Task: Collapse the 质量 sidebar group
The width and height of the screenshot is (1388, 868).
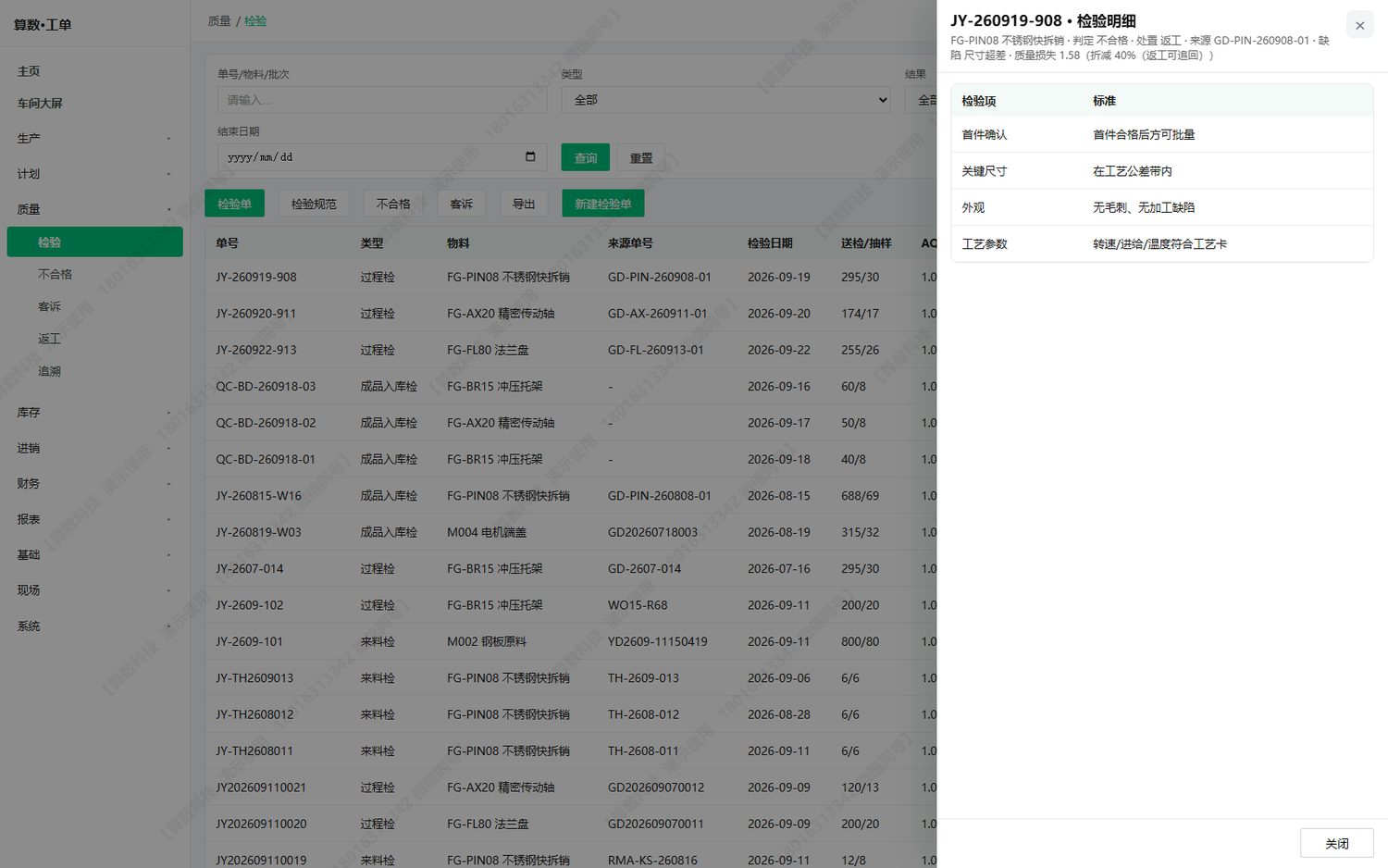Action: pyautogui.click(x=94, y=209)
